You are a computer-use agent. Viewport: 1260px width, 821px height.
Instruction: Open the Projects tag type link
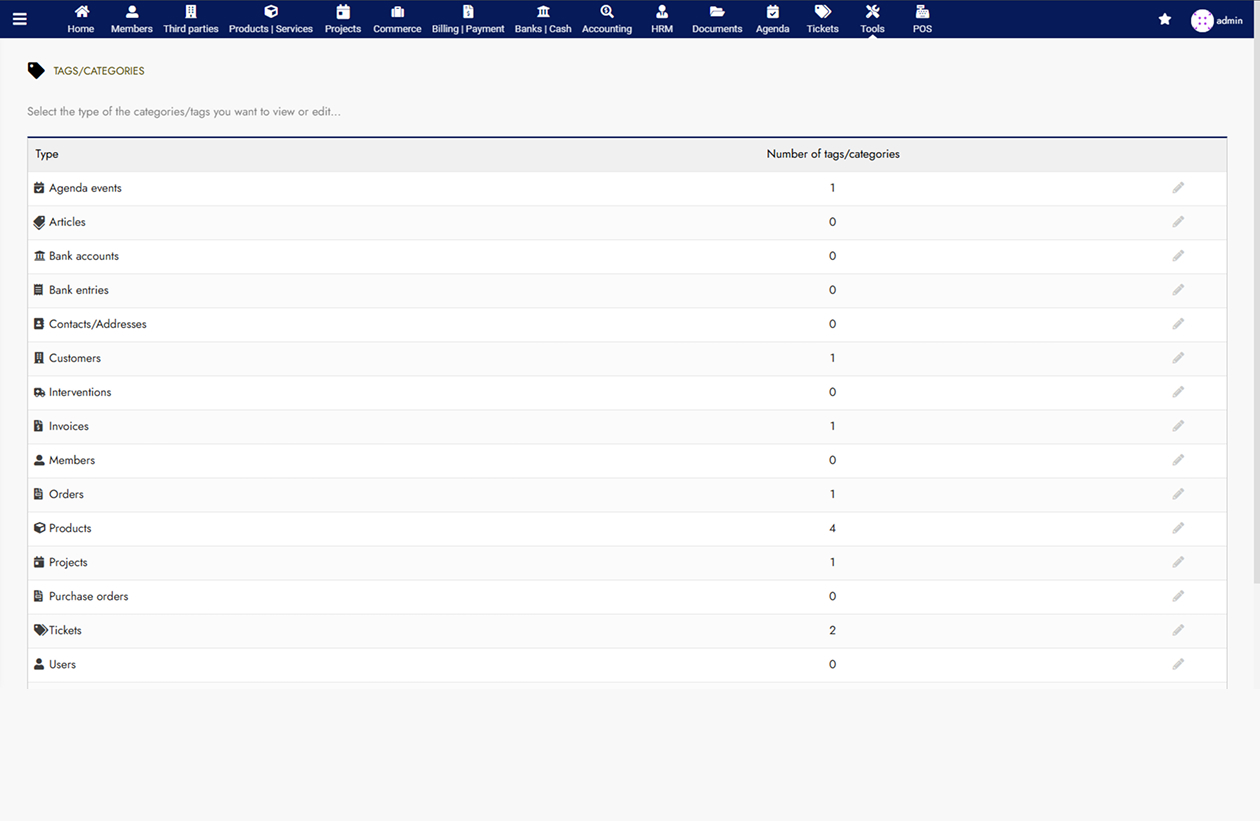tap(68, 562)
